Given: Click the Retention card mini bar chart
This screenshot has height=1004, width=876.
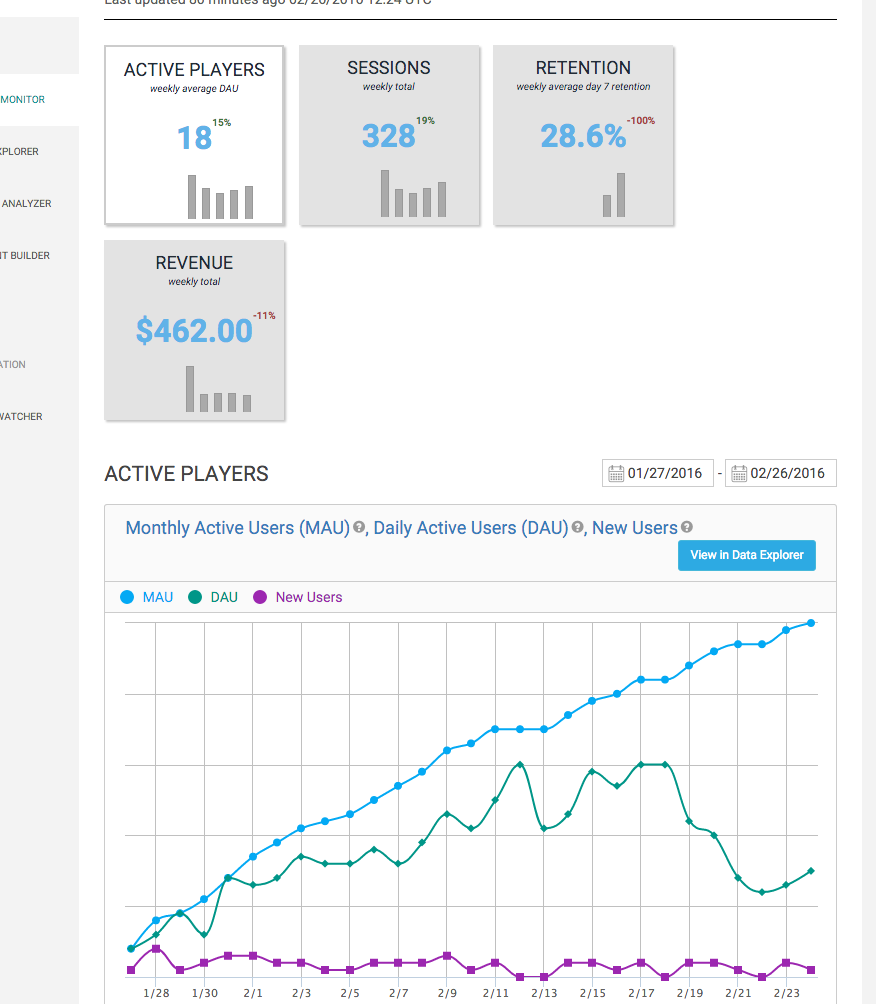Looking at the screenshot, I should click(613, 195).
